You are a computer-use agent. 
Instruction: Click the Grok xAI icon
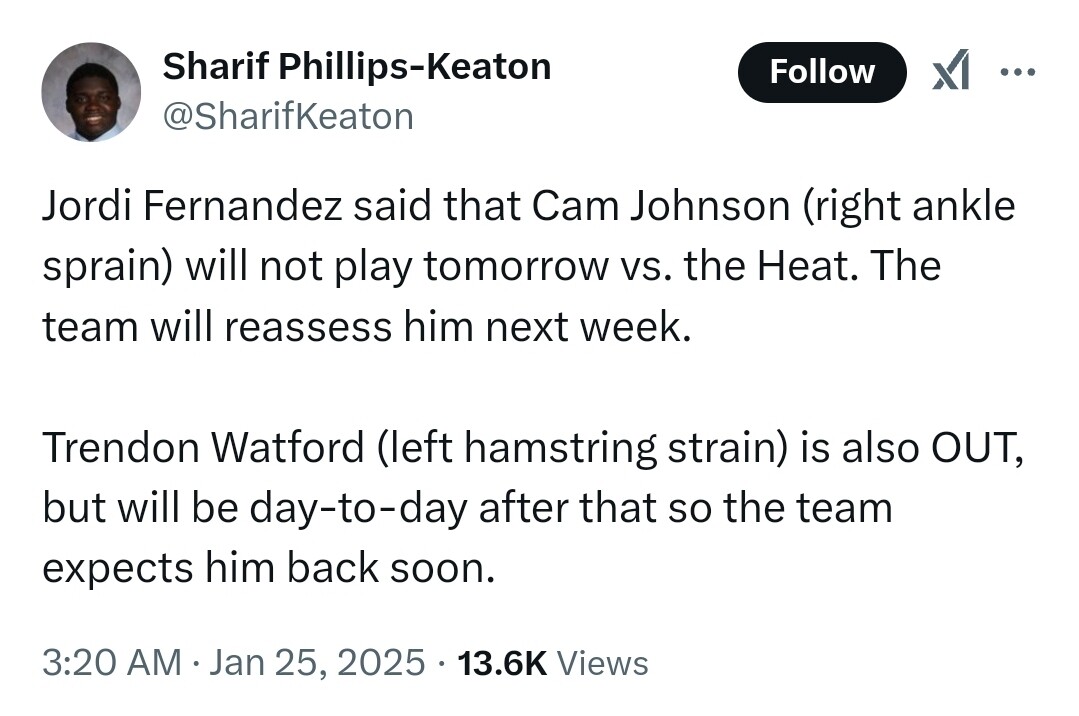point(950,72)
